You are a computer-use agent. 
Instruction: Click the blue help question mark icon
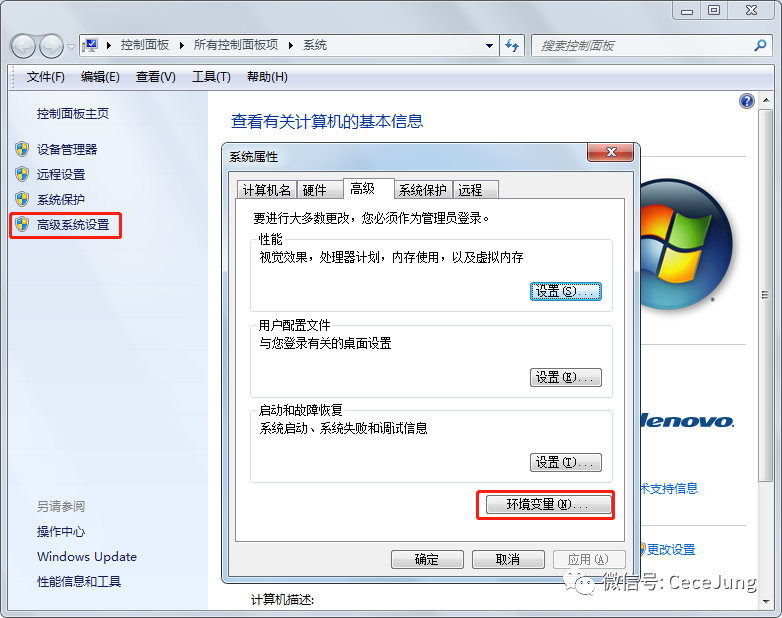746,101
